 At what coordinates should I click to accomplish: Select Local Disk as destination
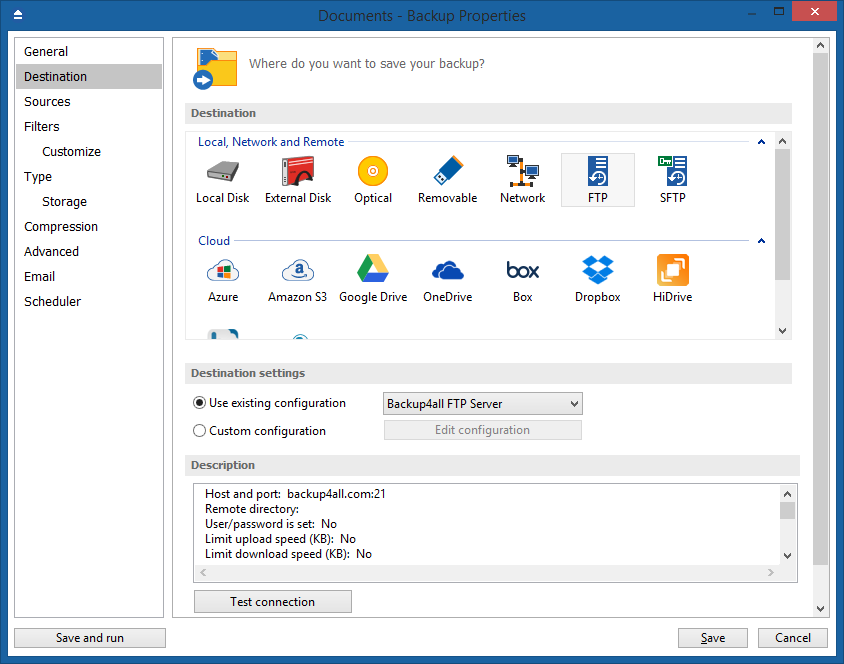222,180
